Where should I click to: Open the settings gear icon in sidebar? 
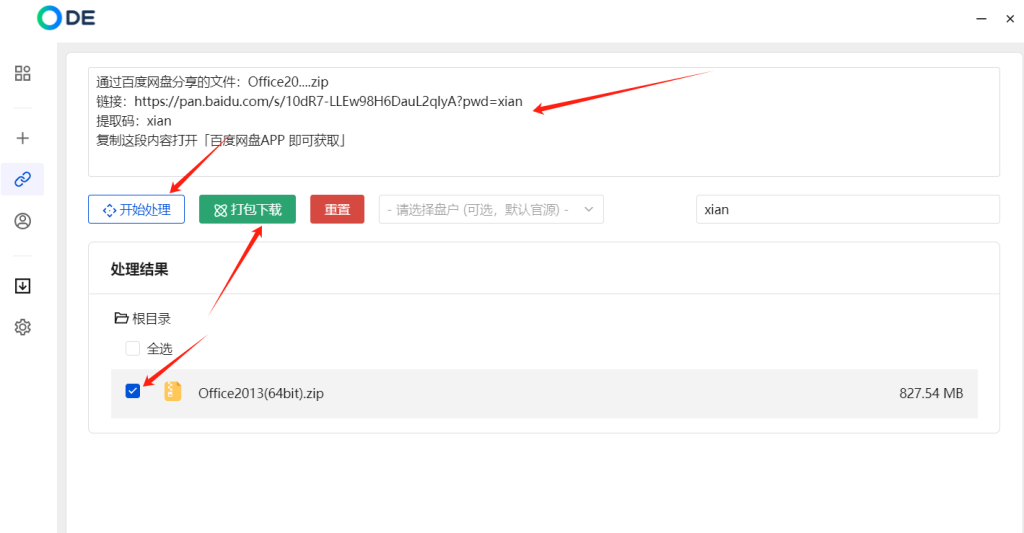point(23,327)
